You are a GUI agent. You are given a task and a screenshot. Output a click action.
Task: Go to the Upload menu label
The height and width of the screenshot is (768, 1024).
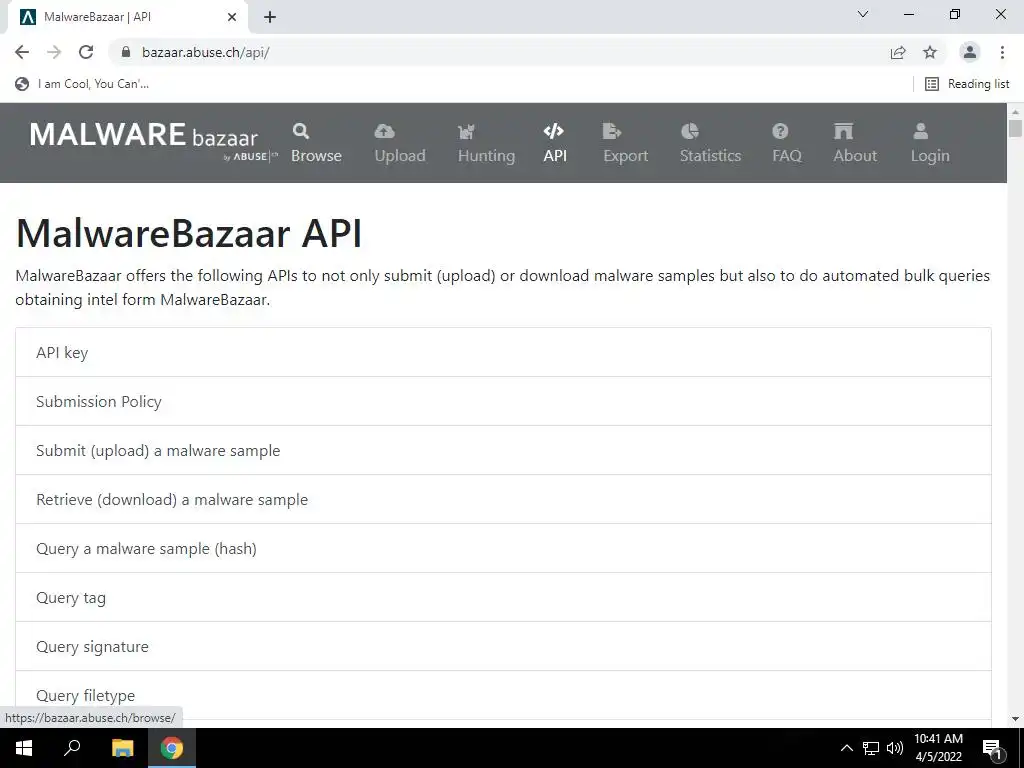(400, 156)
